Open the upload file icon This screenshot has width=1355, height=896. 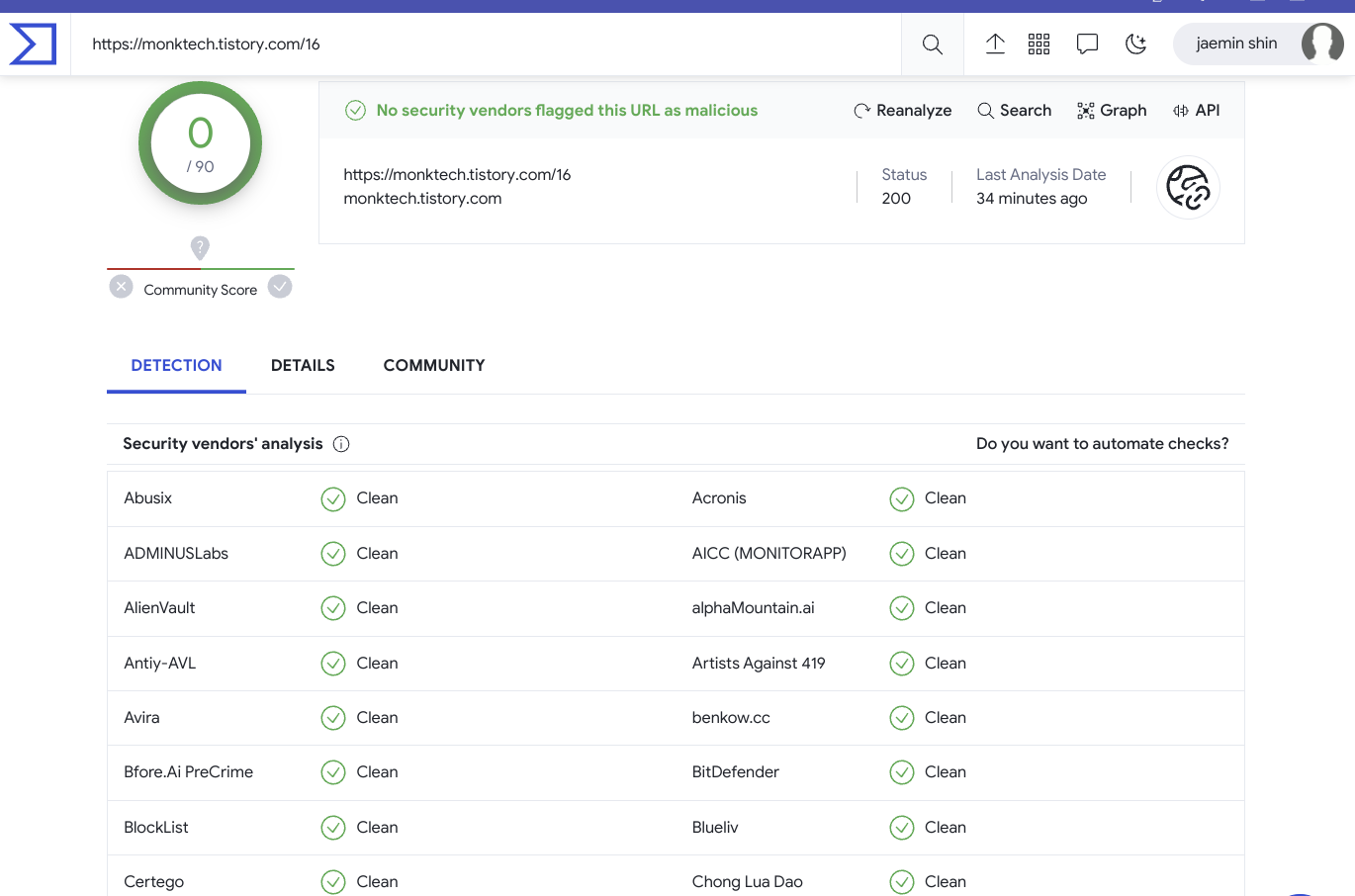click(x=995, y=44)
